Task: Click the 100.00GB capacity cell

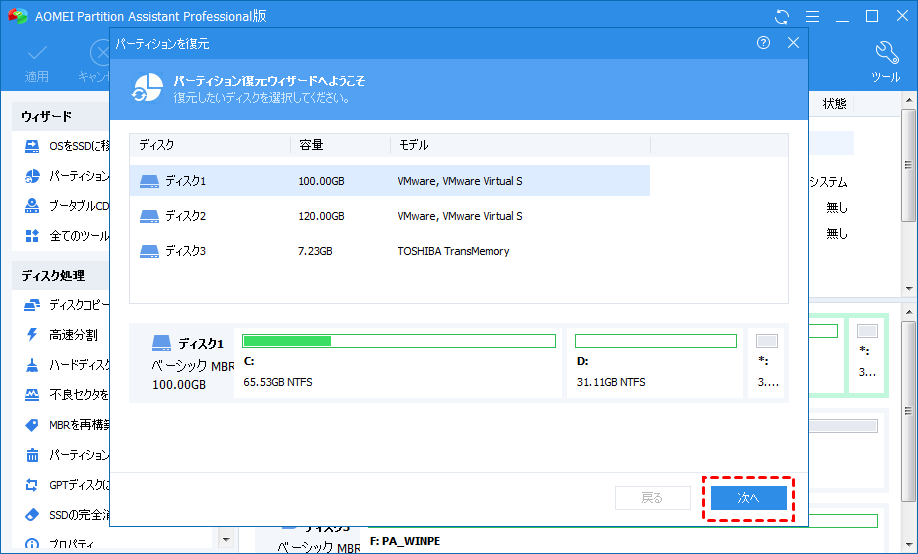Action: (x=321, y=181)
